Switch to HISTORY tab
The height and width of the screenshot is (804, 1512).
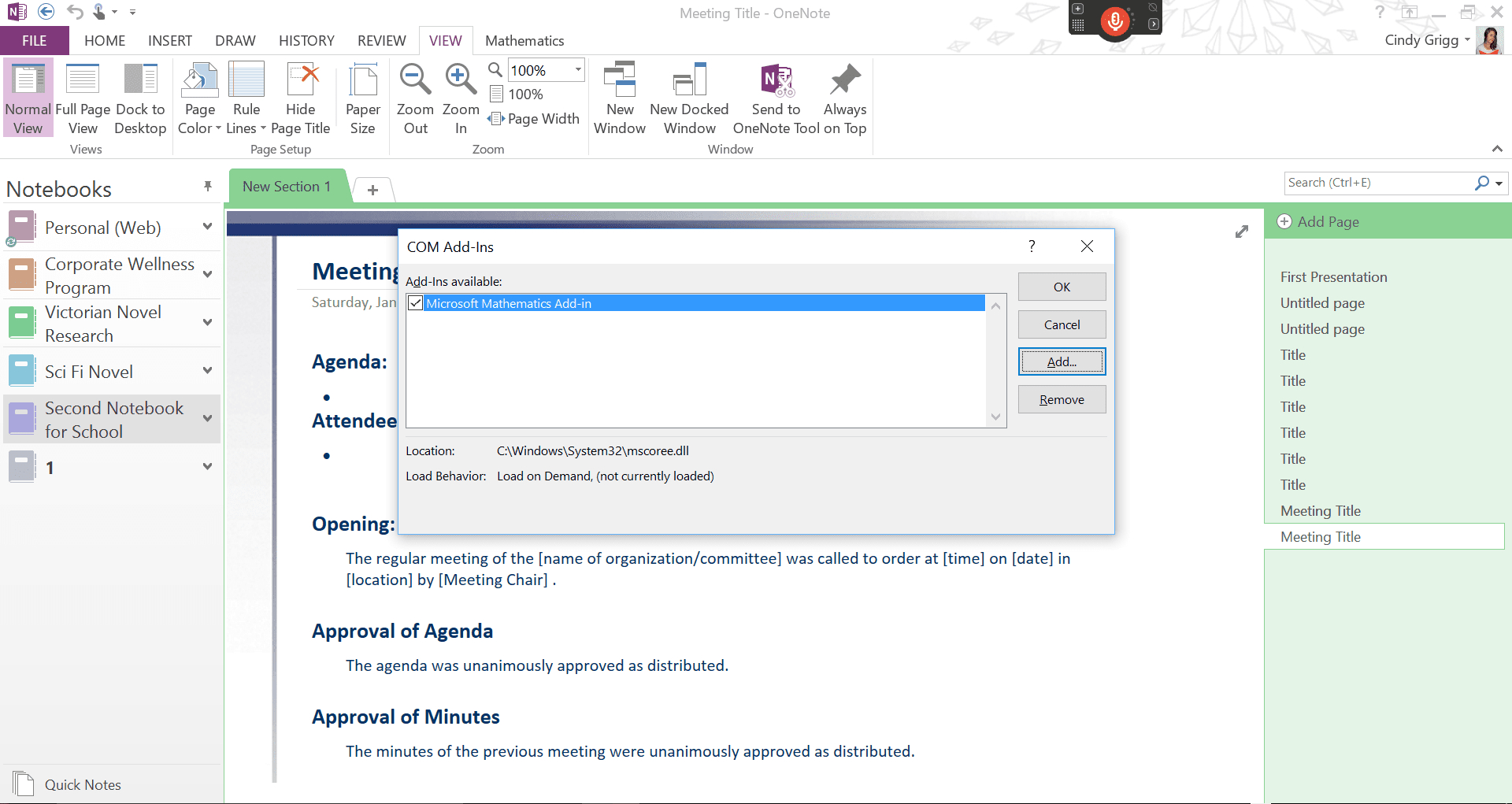pyautogui.click(x=306, y=40)
